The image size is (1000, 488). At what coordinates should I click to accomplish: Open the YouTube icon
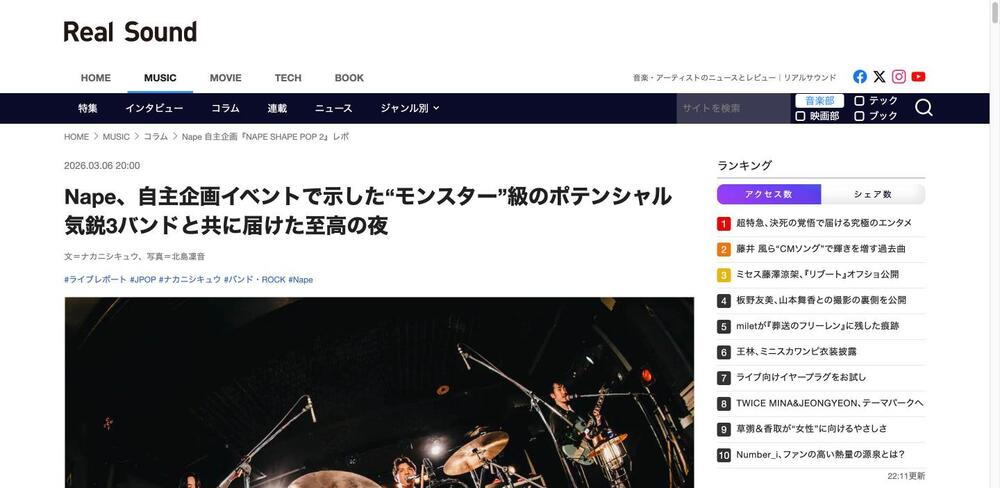coord(918,77)
